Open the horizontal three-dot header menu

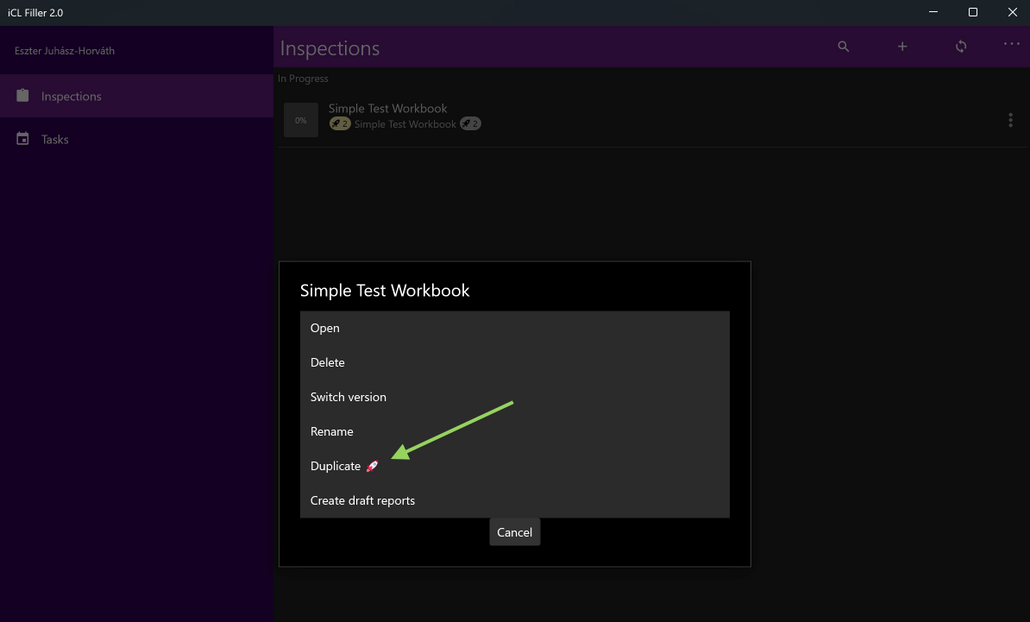(x=1012, y=44)
